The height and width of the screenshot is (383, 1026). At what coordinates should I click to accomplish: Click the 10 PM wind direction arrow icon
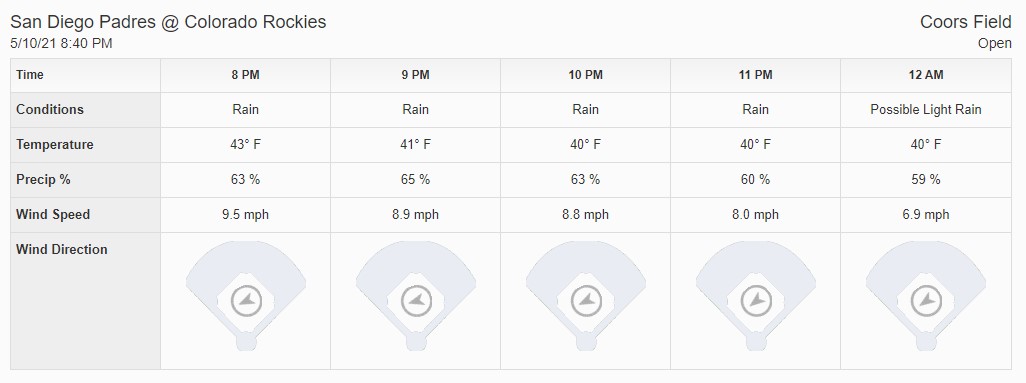[586, 301]
